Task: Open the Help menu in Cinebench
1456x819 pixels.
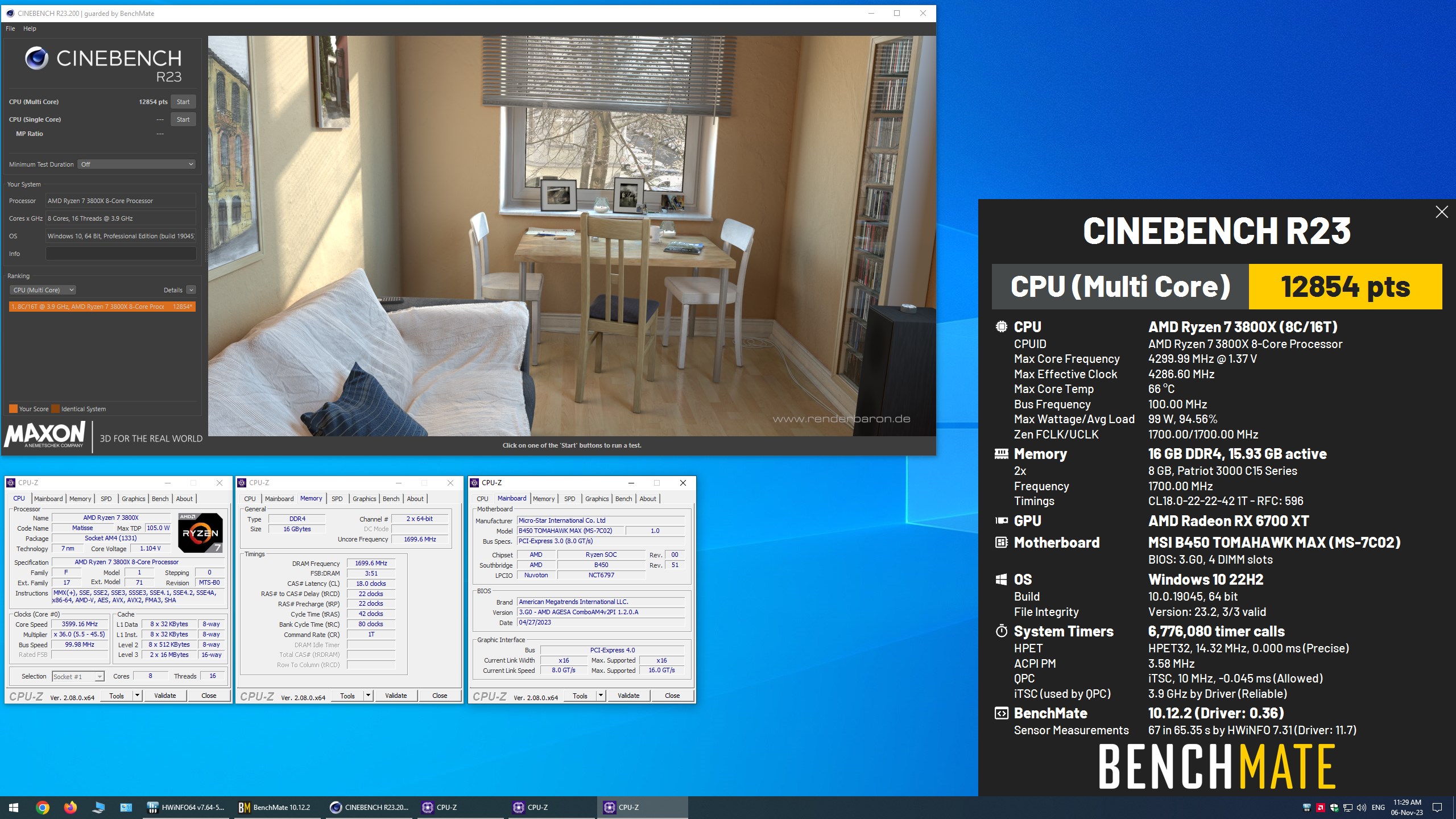Action: [30, 28]
